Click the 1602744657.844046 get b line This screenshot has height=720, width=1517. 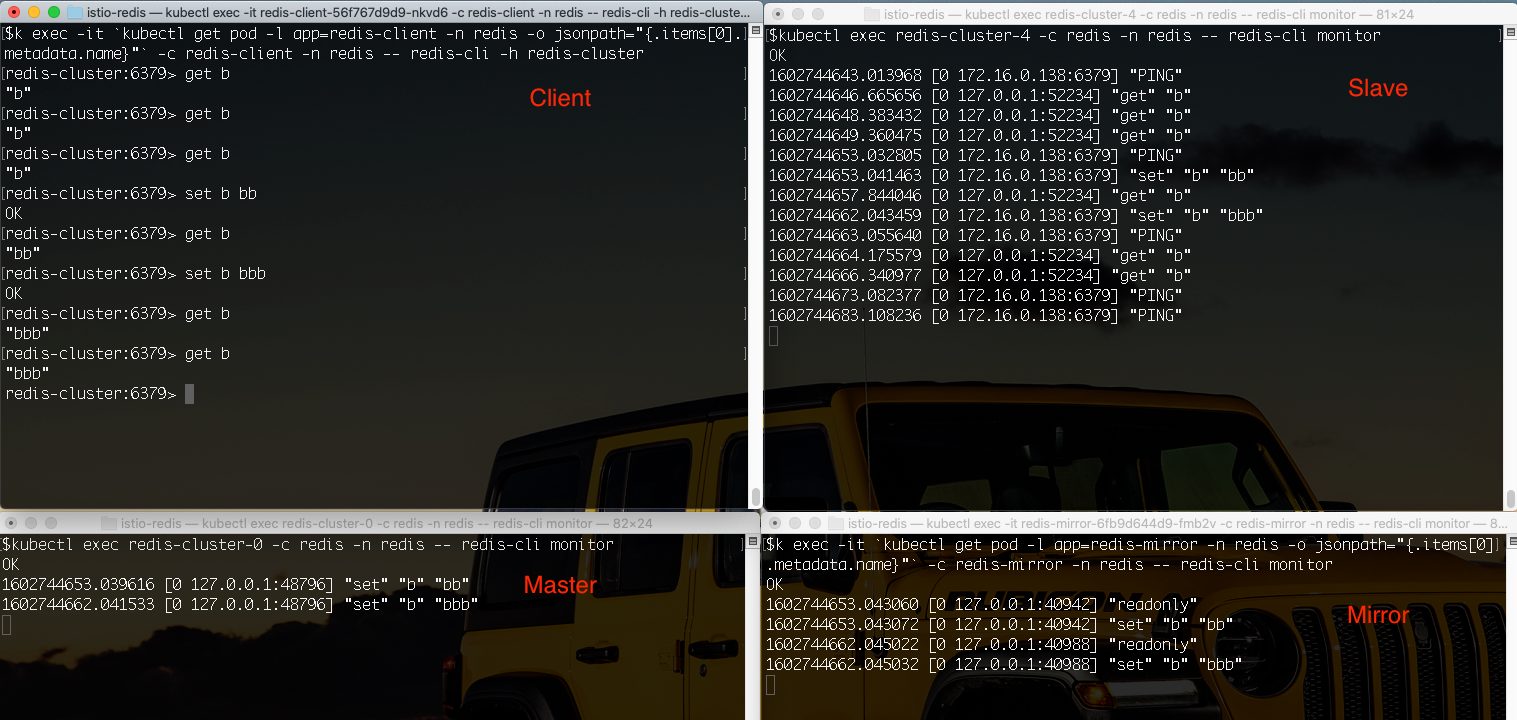[x=979, y=196]
